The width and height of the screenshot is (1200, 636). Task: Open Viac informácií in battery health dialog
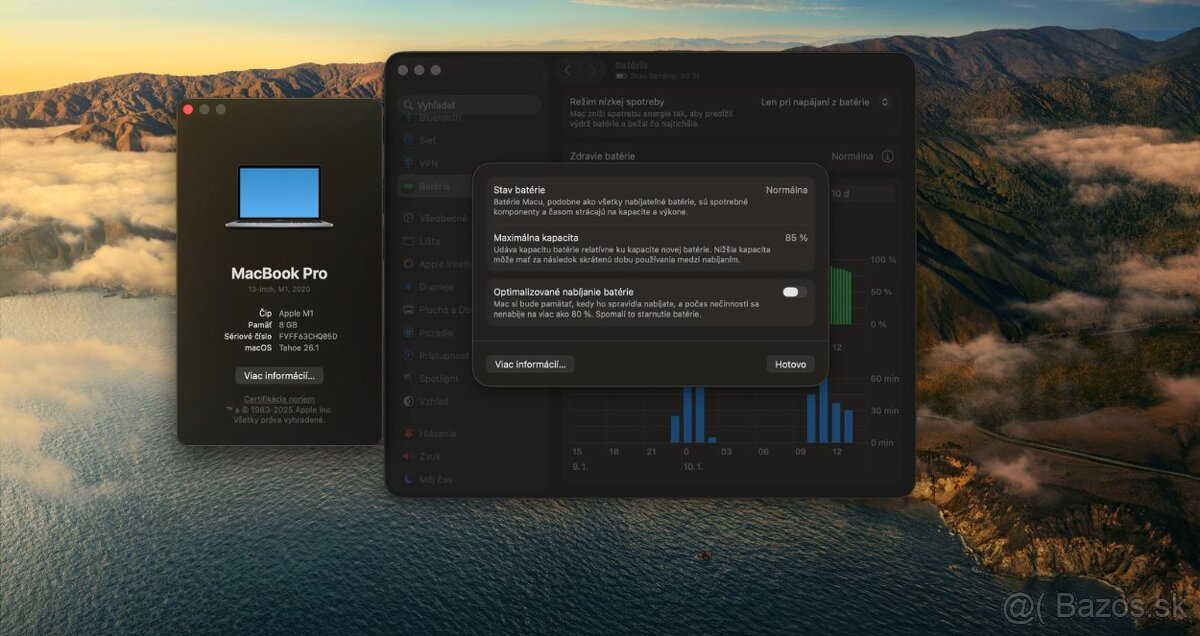coord(531,364)
